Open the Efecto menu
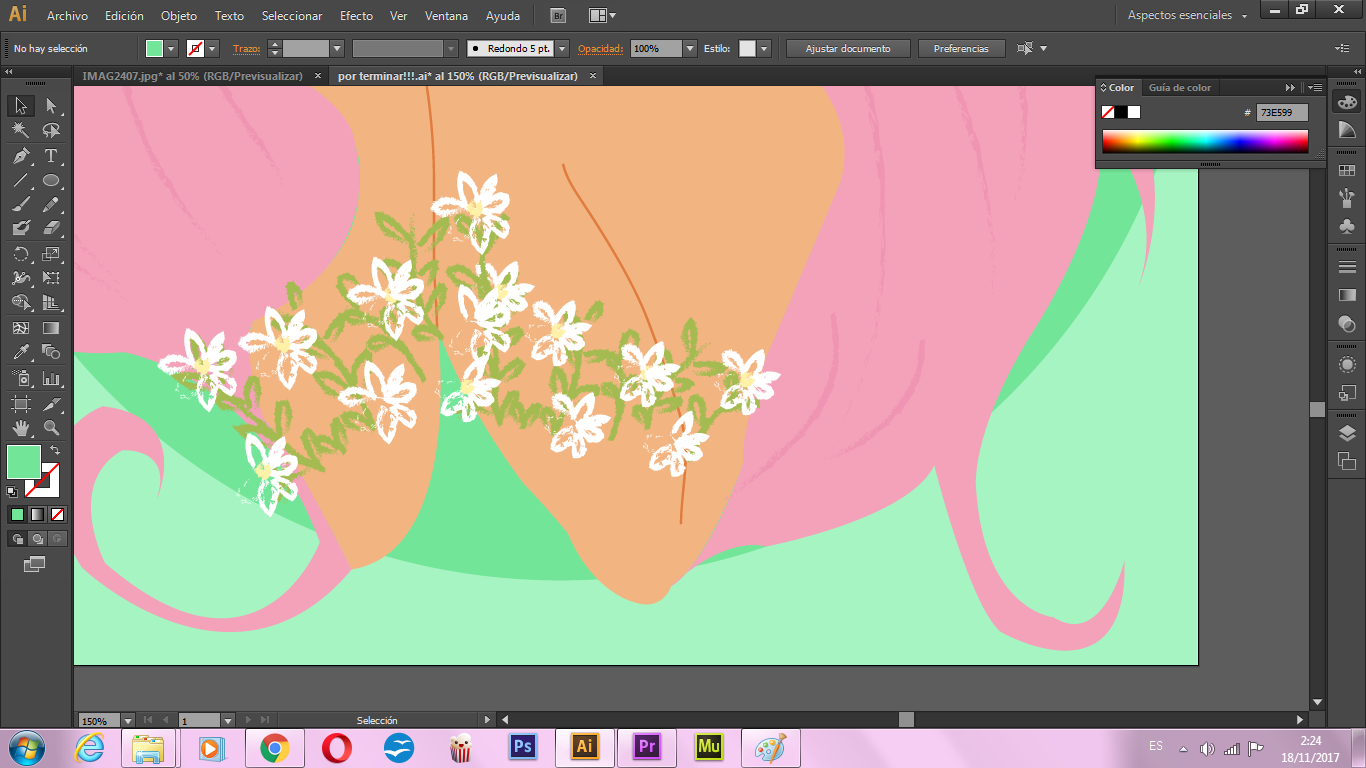Screen dimensions: 1366x768 point(356,16)
